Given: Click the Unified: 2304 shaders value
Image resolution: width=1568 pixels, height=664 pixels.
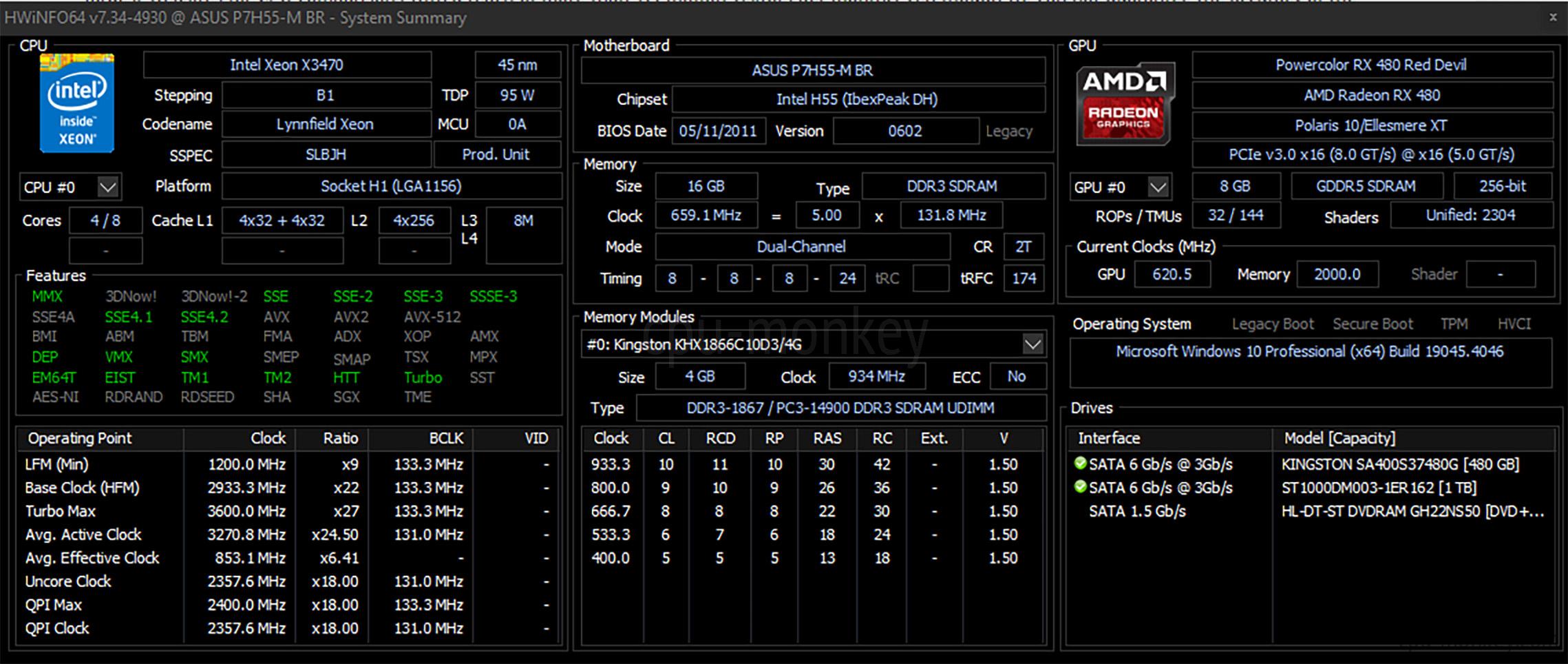Looking at the screenshot, I should tap(1471, 215).
